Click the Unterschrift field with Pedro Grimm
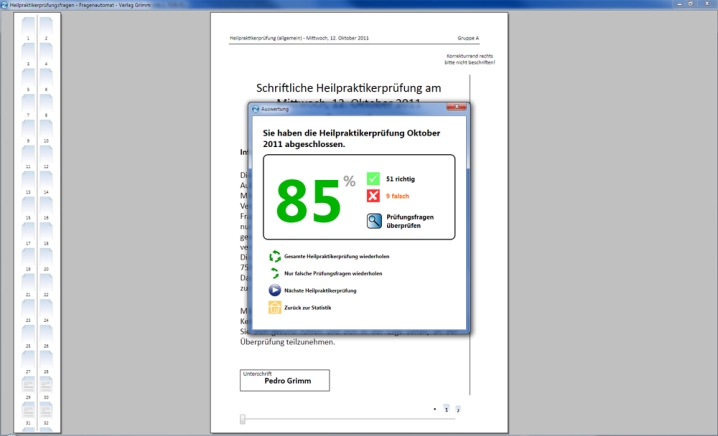 click(285, 380)
